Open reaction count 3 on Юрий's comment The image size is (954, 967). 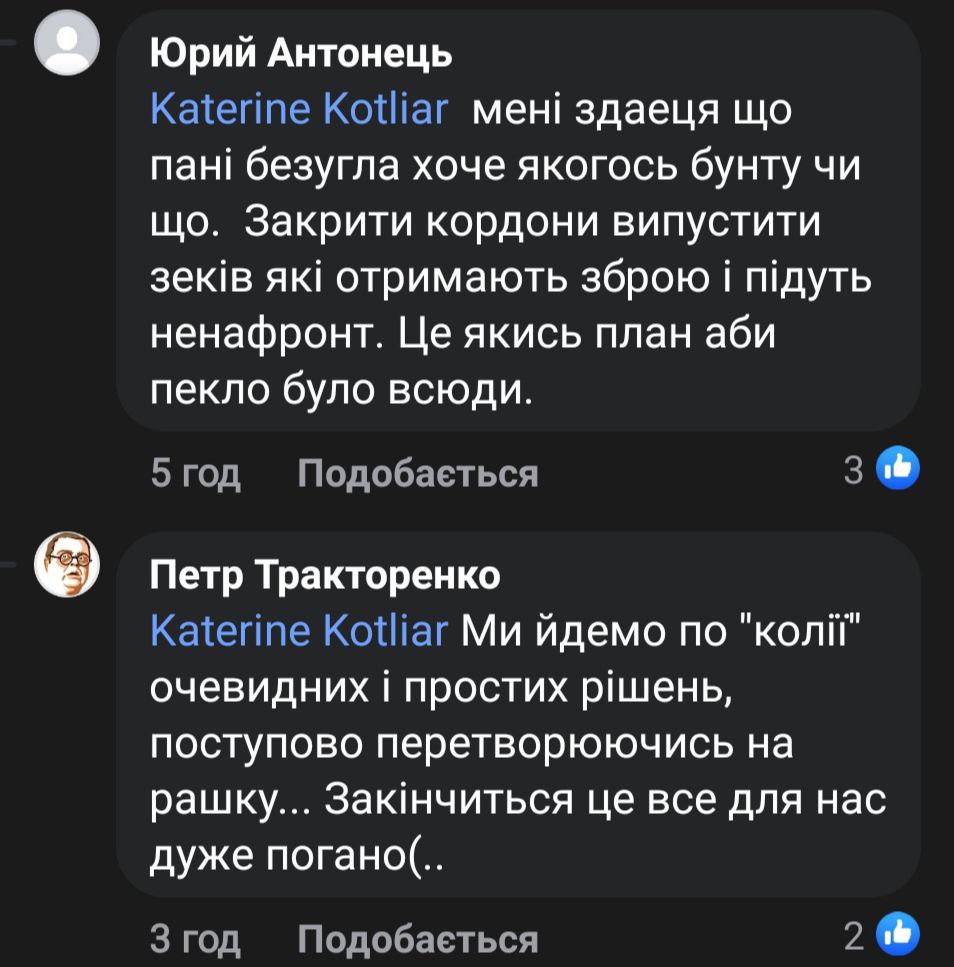tap(853, 470)
